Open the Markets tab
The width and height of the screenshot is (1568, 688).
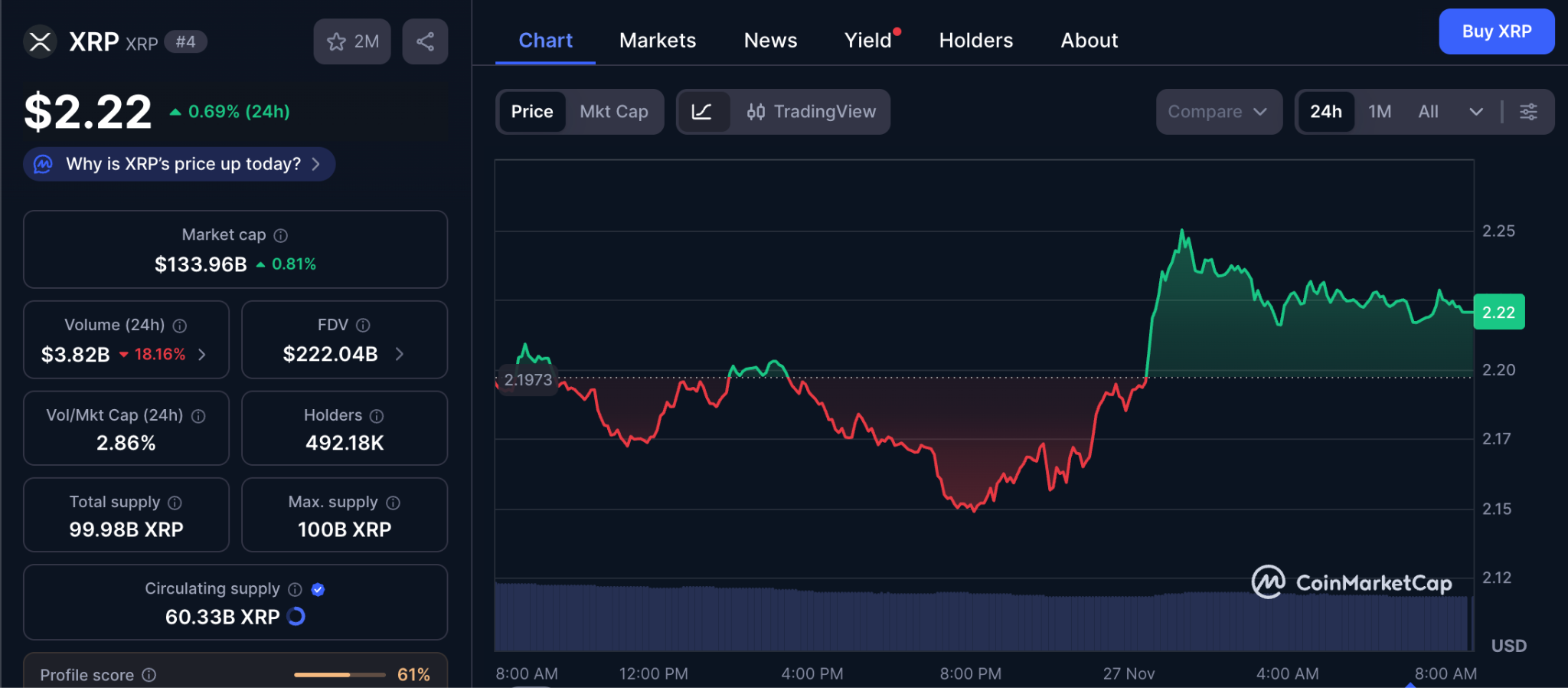657,41
